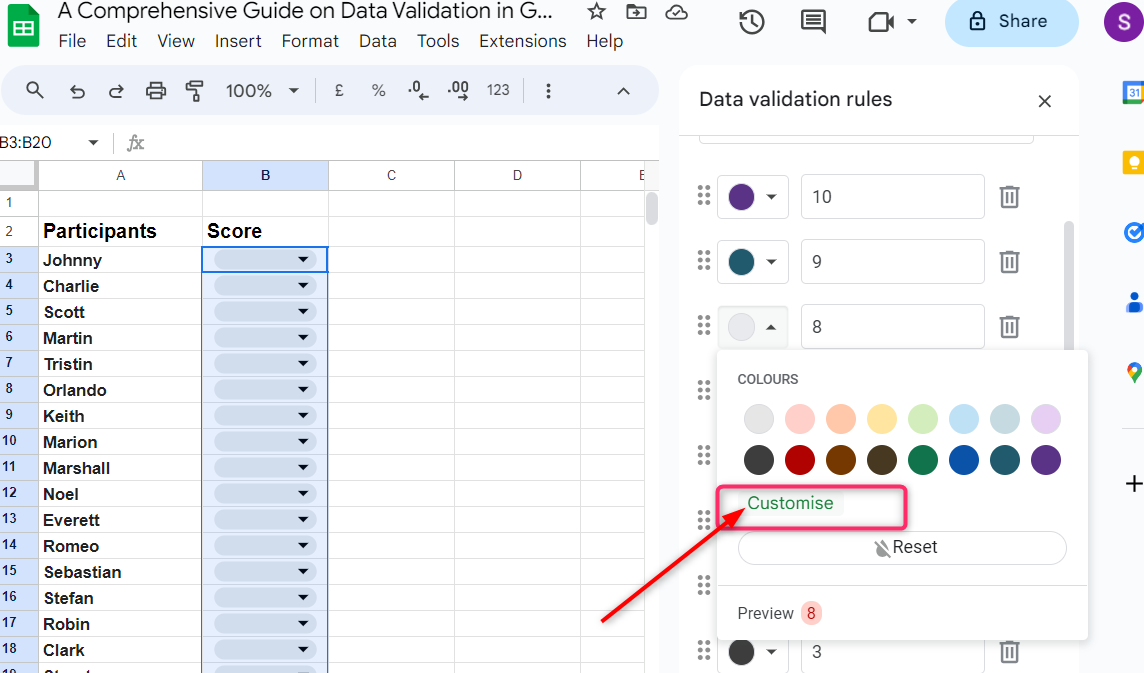This screenshot has width=1144, height=673.
Task: Open the Extensions menu
Action: [x=522, y=41]
